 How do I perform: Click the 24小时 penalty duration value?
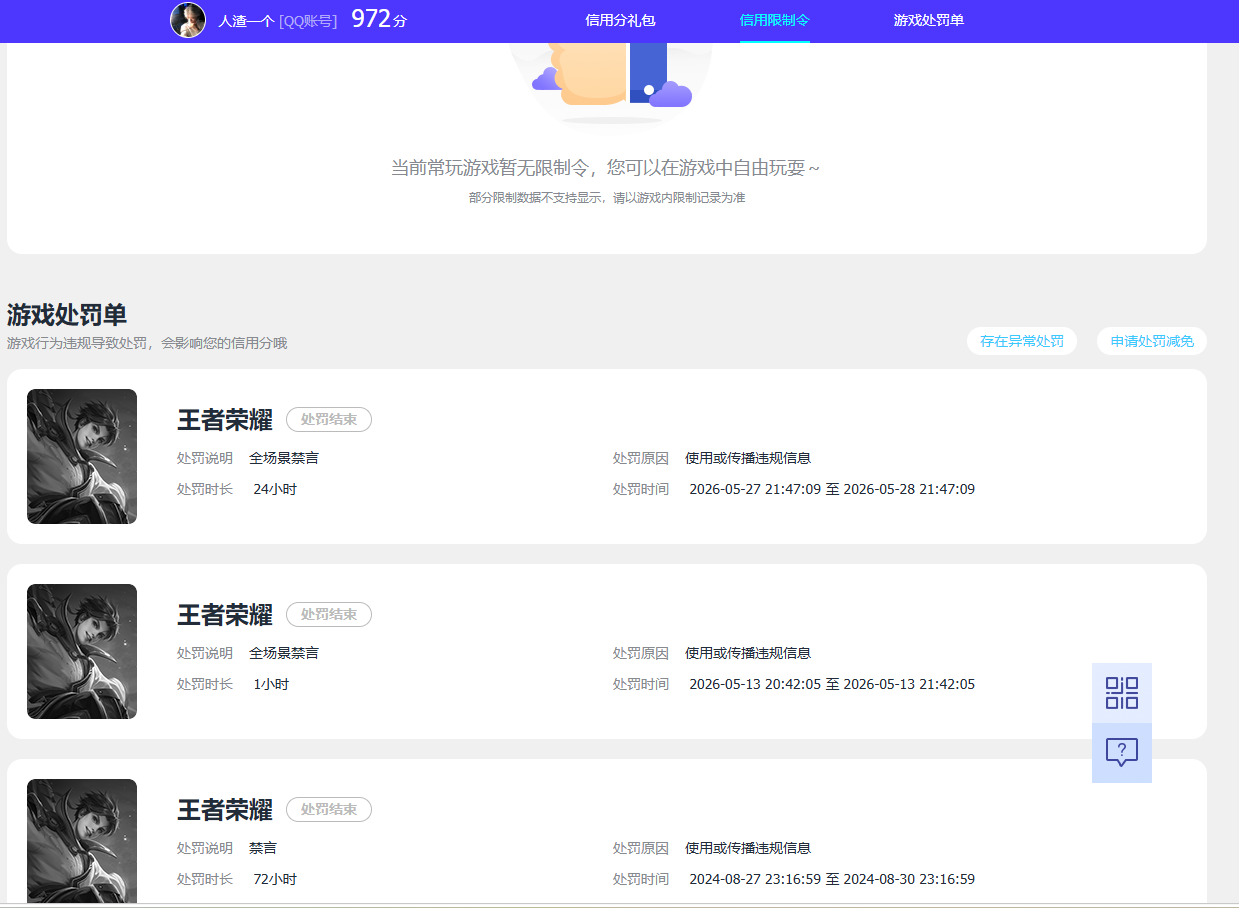(275, 489)
